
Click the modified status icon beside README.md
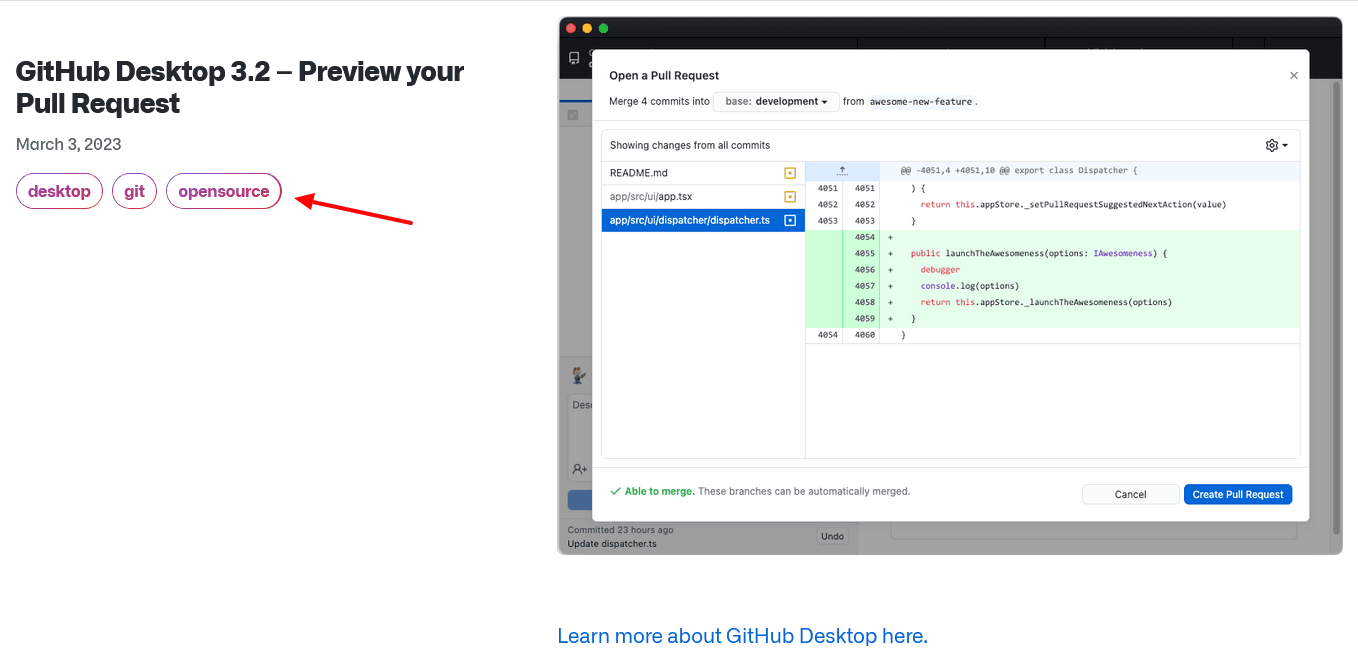pyautogui.click(x=790, y=173)
